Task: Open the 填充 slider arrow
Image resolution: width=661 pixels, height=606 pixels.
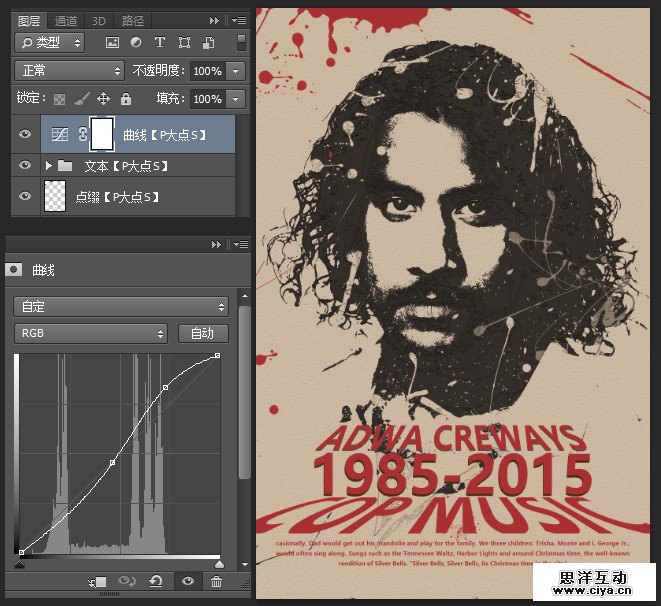Action: 236,99
